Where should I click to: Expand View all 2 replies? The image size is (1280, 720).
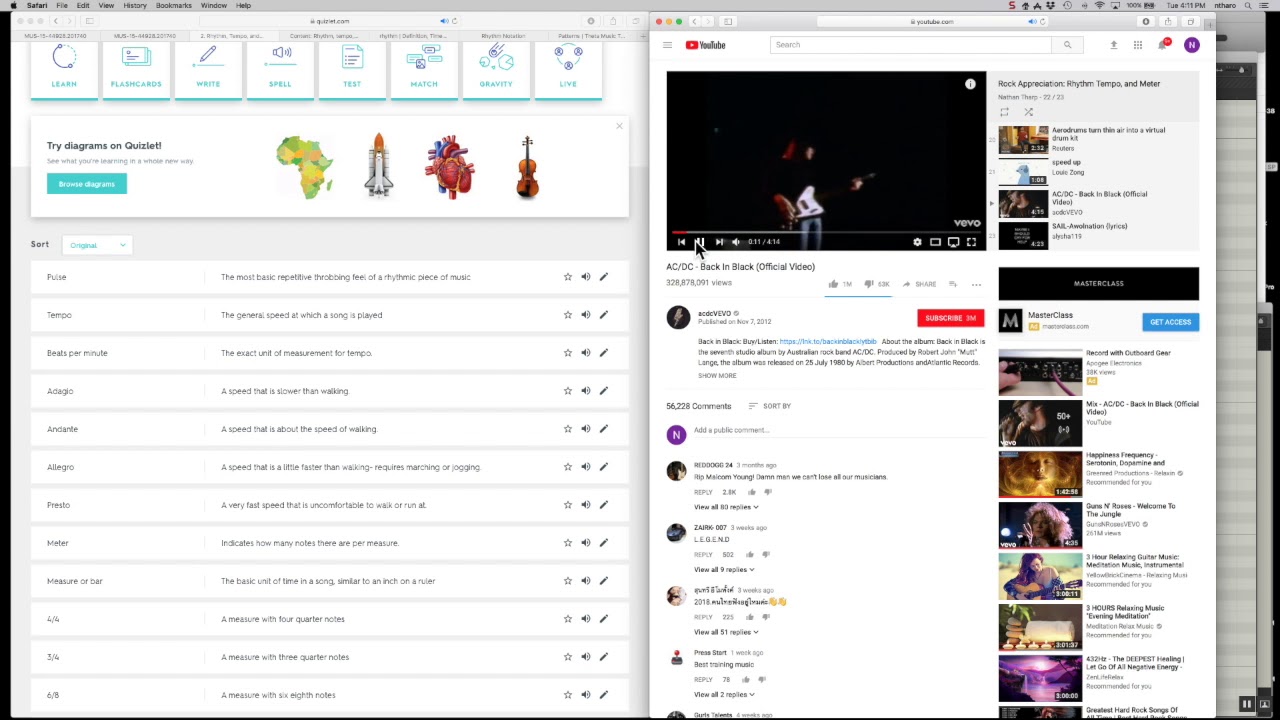(724, 694)
